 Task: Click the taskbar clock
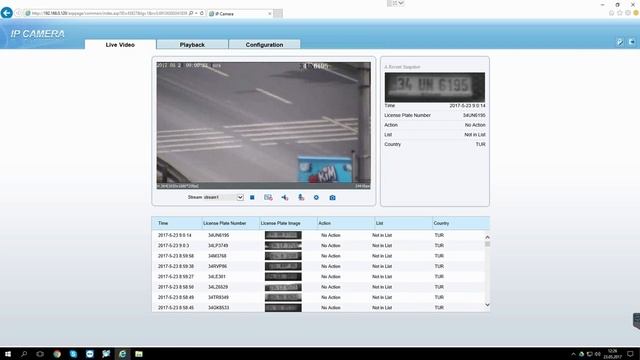coord(613,354)
